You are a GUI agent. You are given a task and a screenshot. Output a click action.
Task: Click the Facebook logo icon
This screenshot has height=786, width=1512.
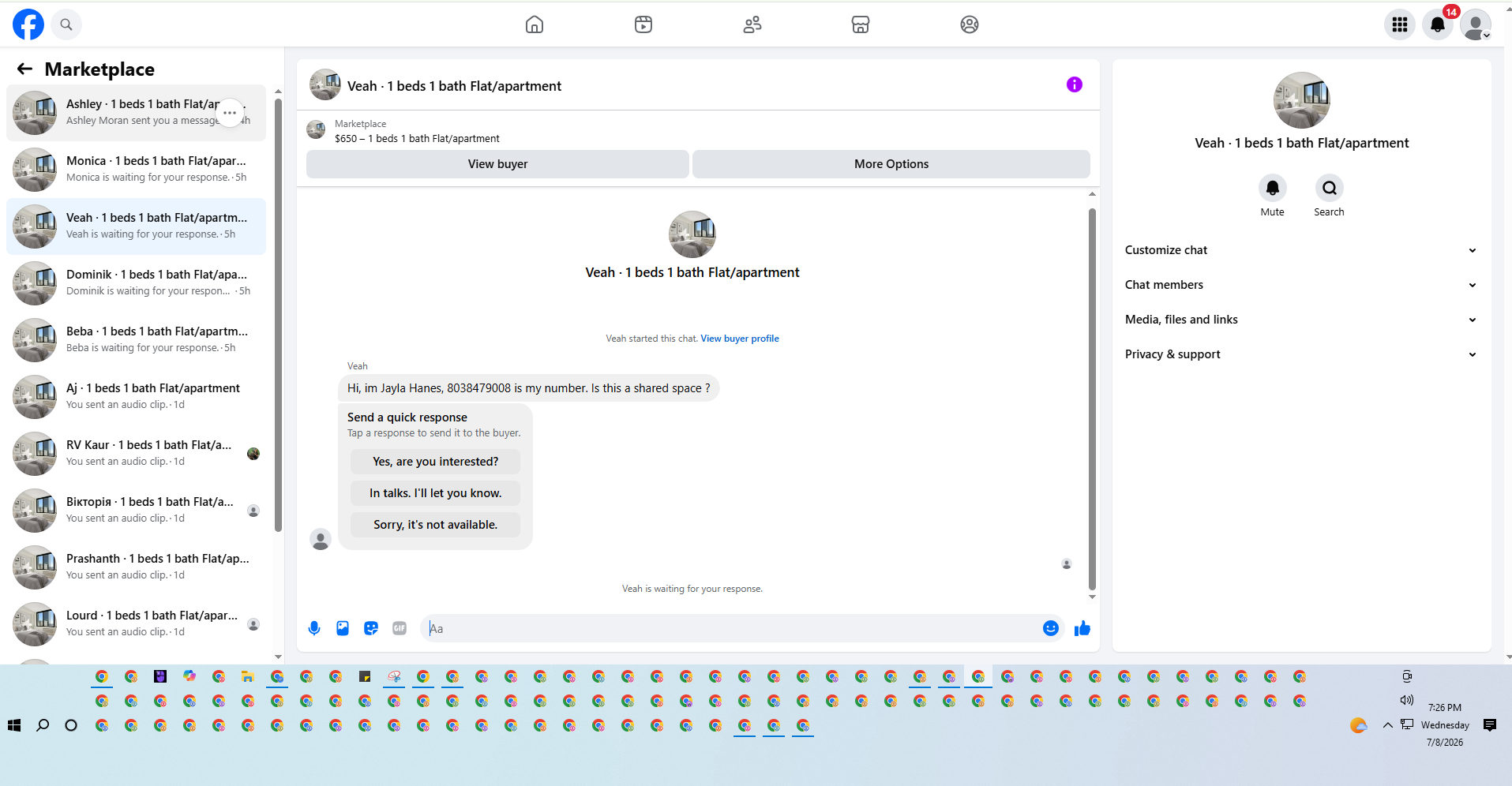[x=28, y=24]
